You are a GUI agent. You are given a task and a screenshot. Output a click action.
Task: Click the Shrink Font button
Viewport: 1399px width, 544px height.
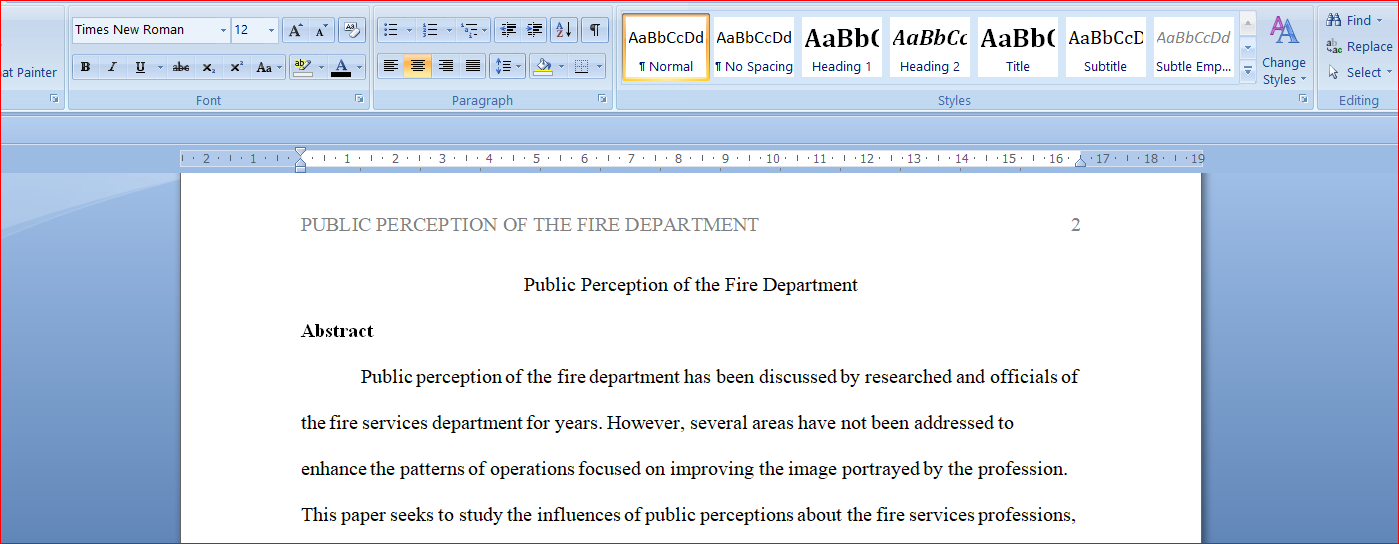[320, 30]
